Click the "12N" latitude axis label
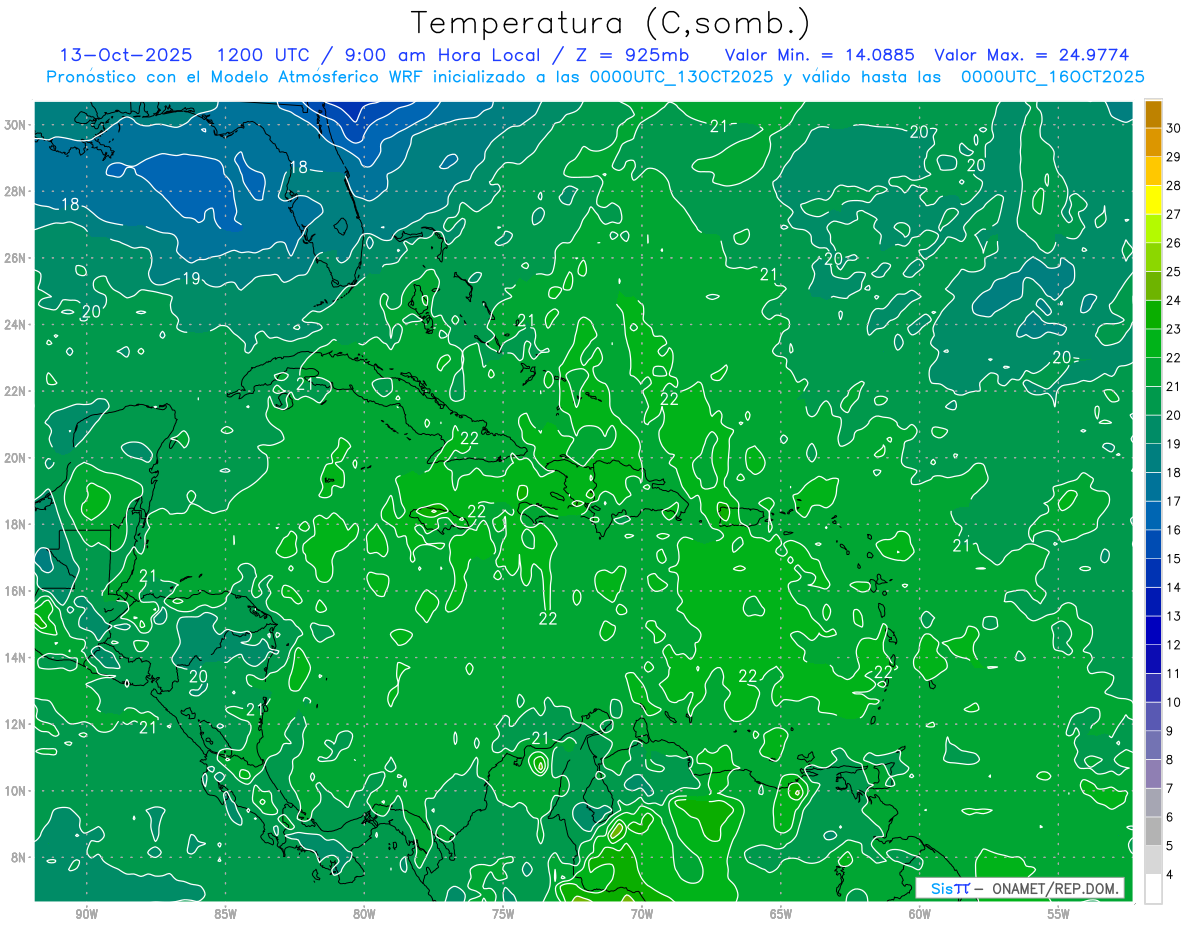 (x=15, y=724)
